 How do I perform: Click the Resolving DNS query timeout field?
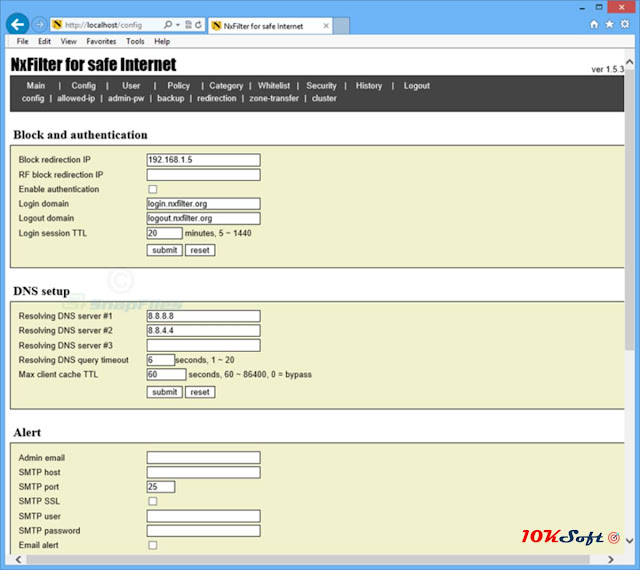tap(161, 360)
